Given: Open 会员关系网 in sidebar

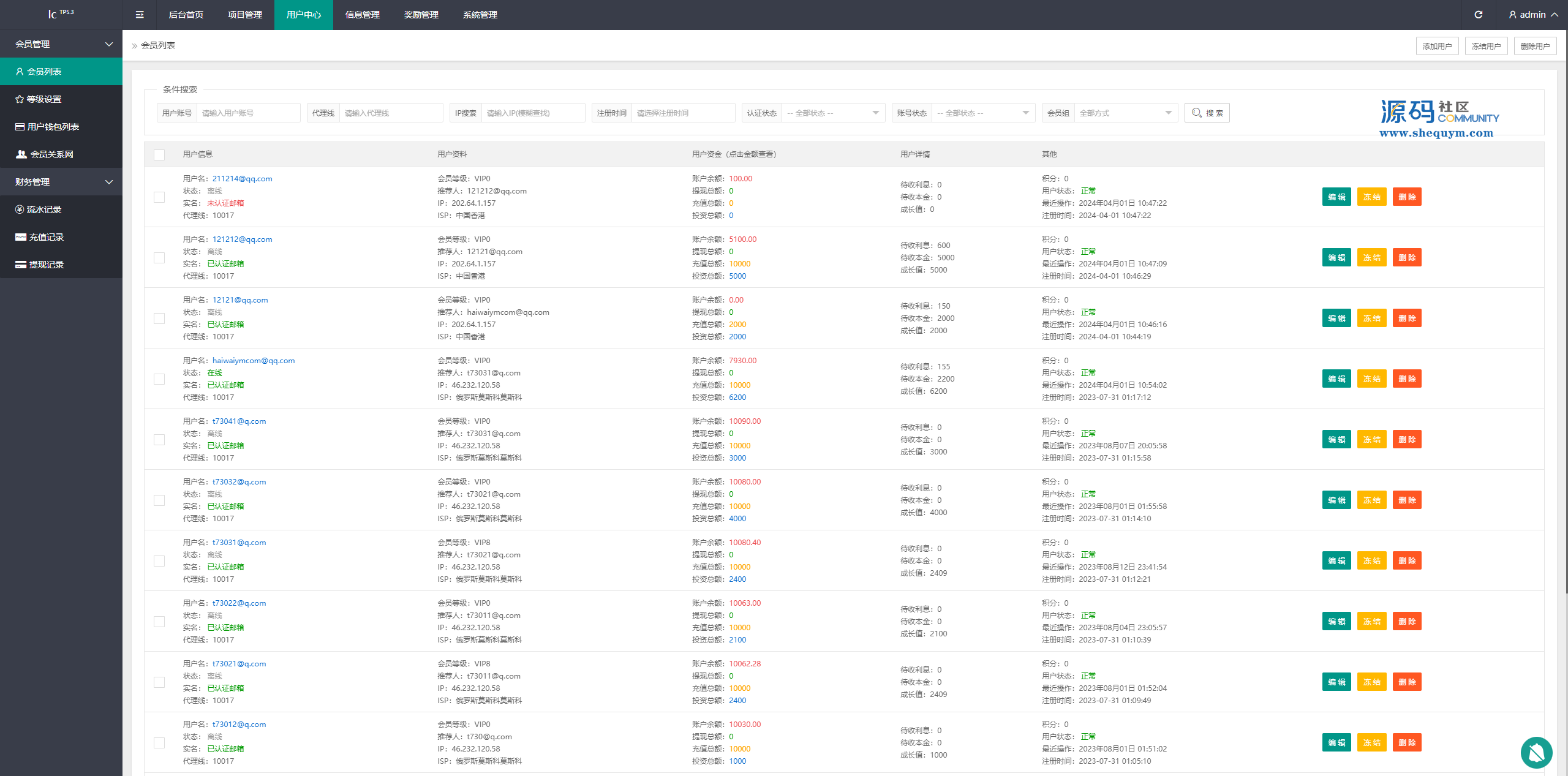Looking at the screenshot, I should tap(61, 154).
